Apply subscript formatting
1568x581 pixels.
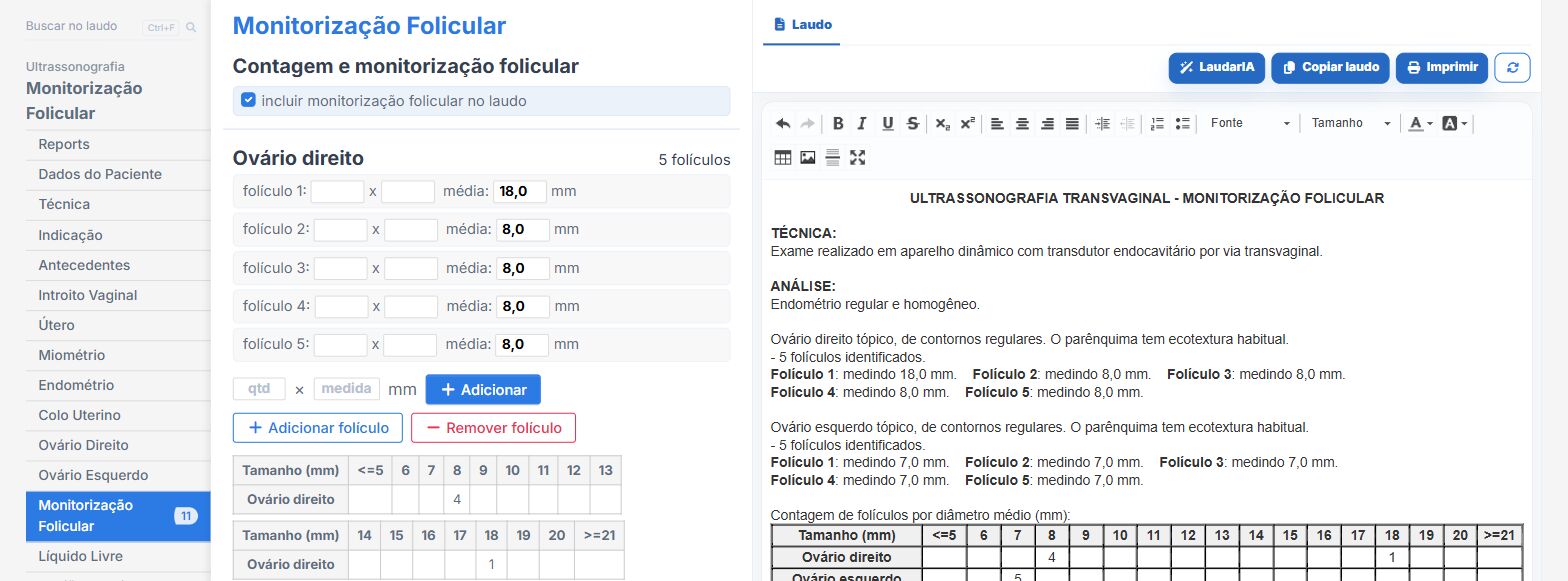pos(942,124)
